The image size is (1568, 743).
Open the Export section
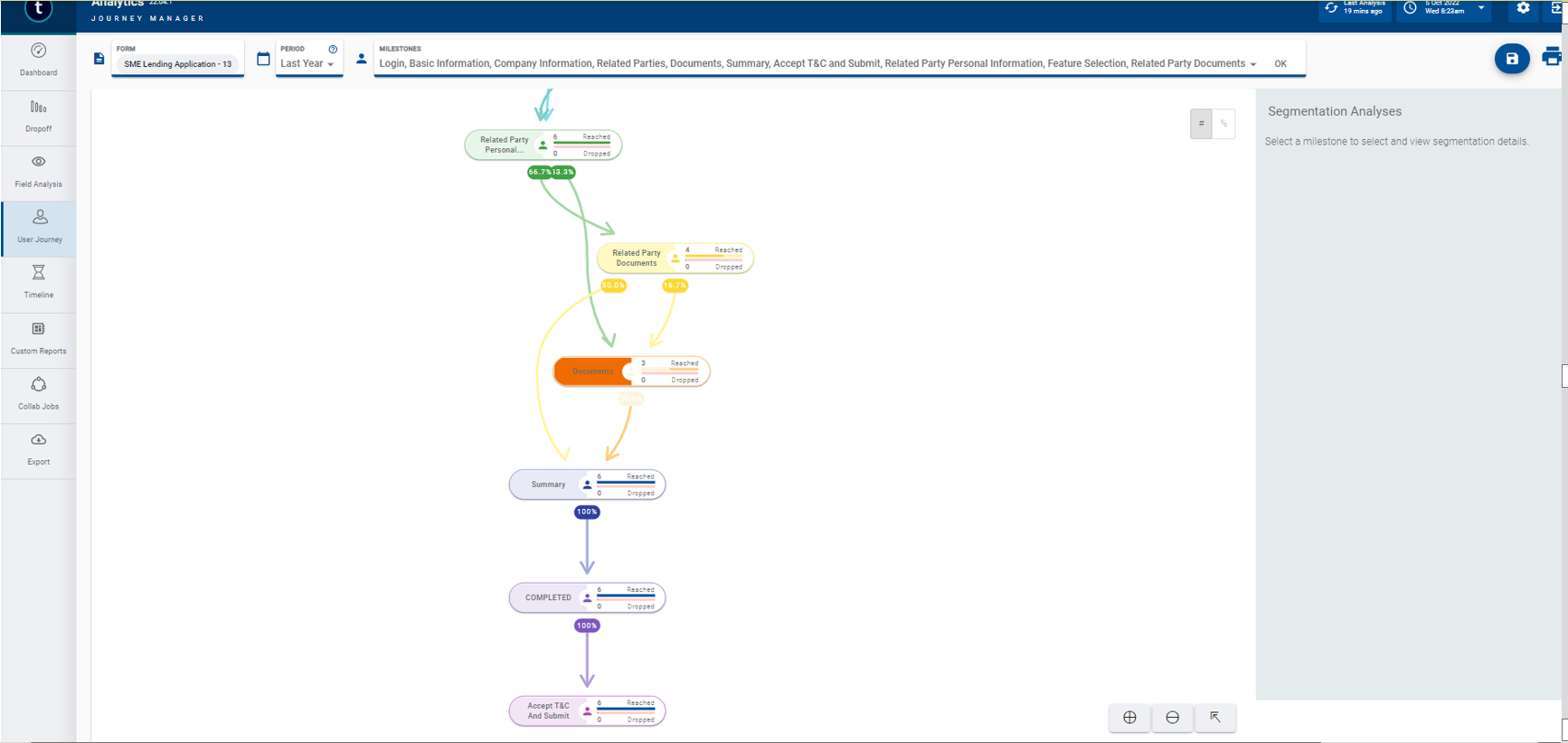click(x=38, y=449)
